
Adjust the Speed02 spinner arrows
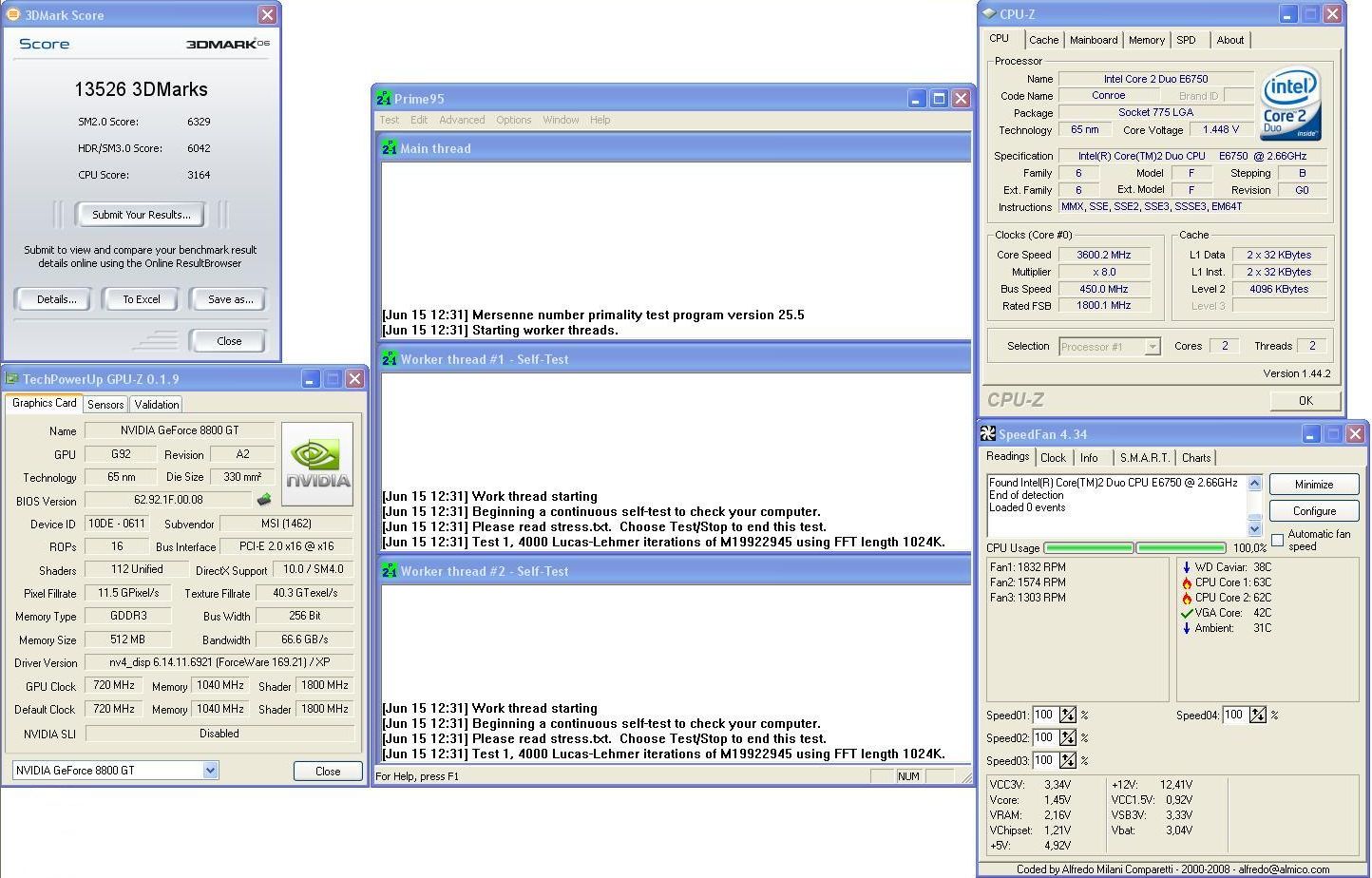coord(1068,737)
